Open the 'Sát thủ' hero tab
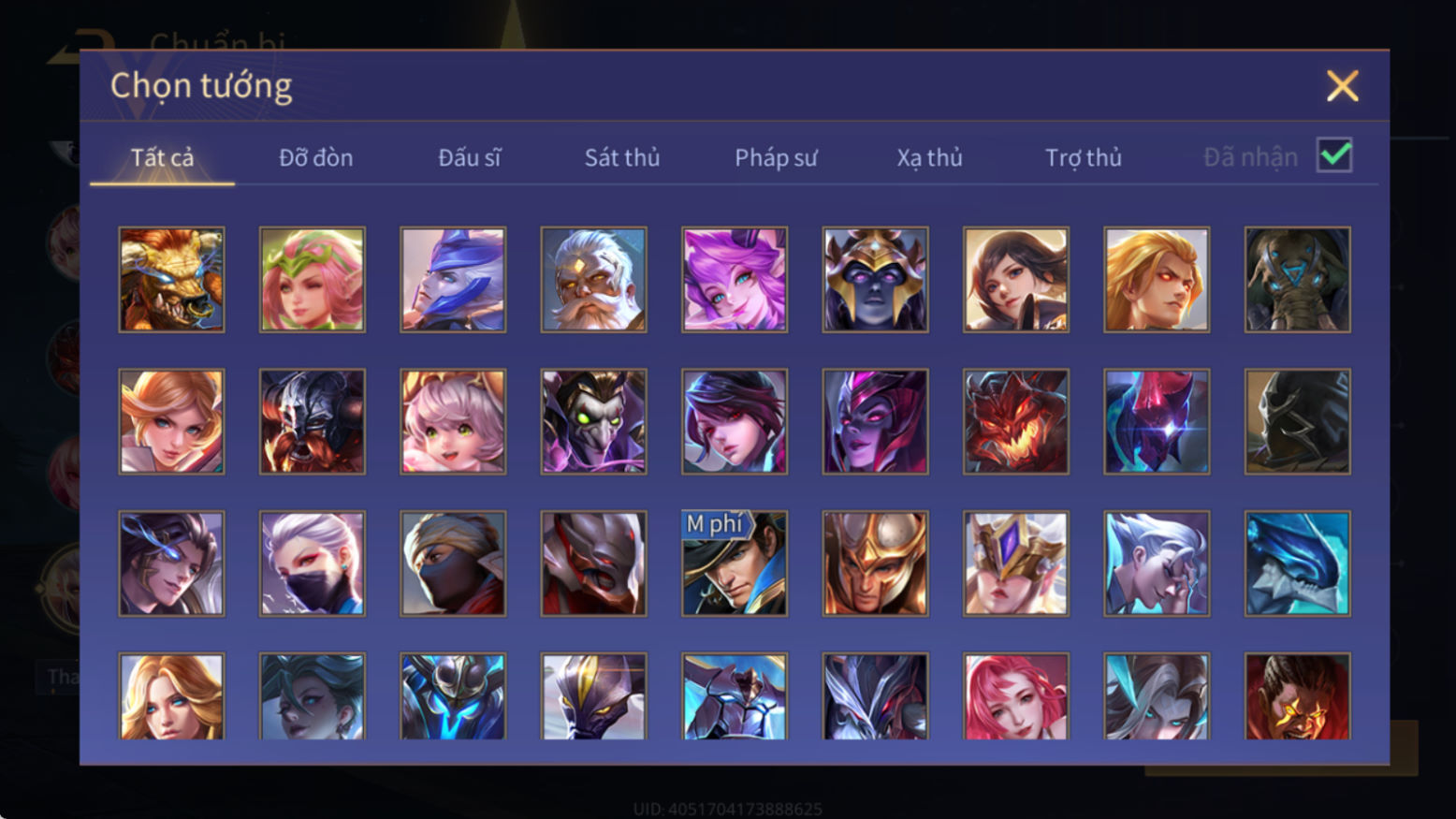 pos(622,157)
